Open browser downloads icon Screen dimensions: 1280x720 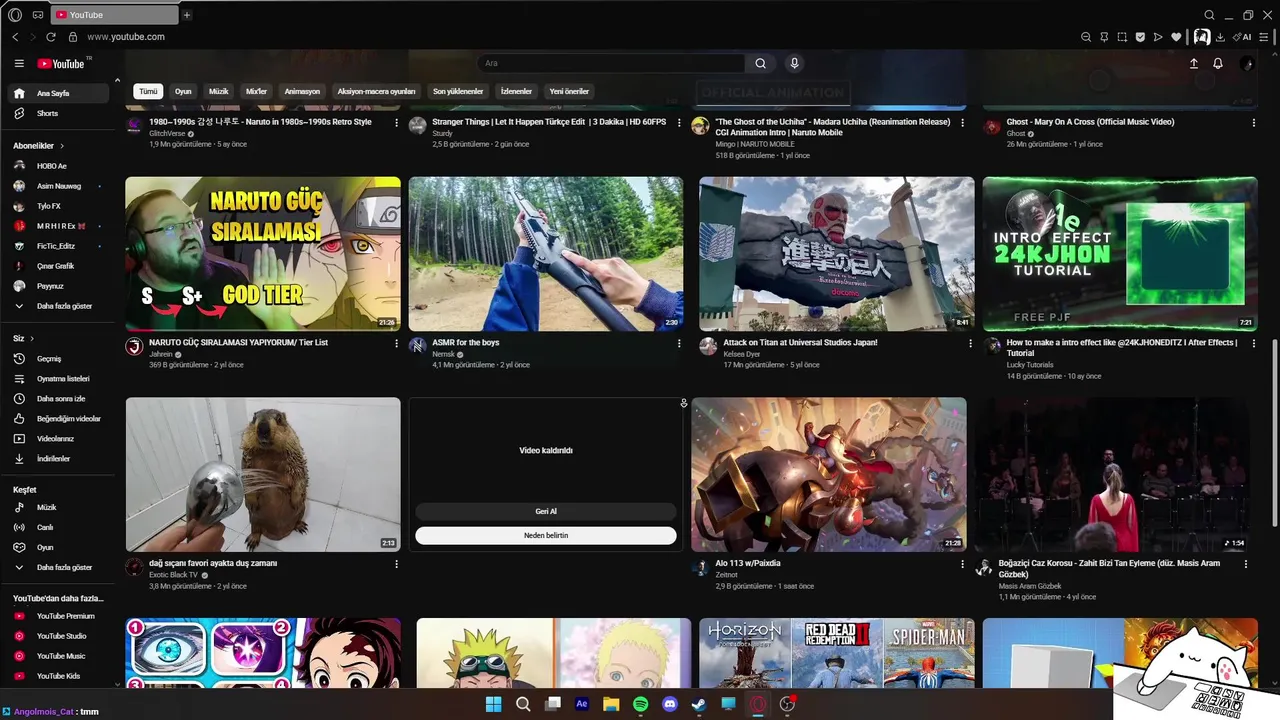pos(1220,37)
